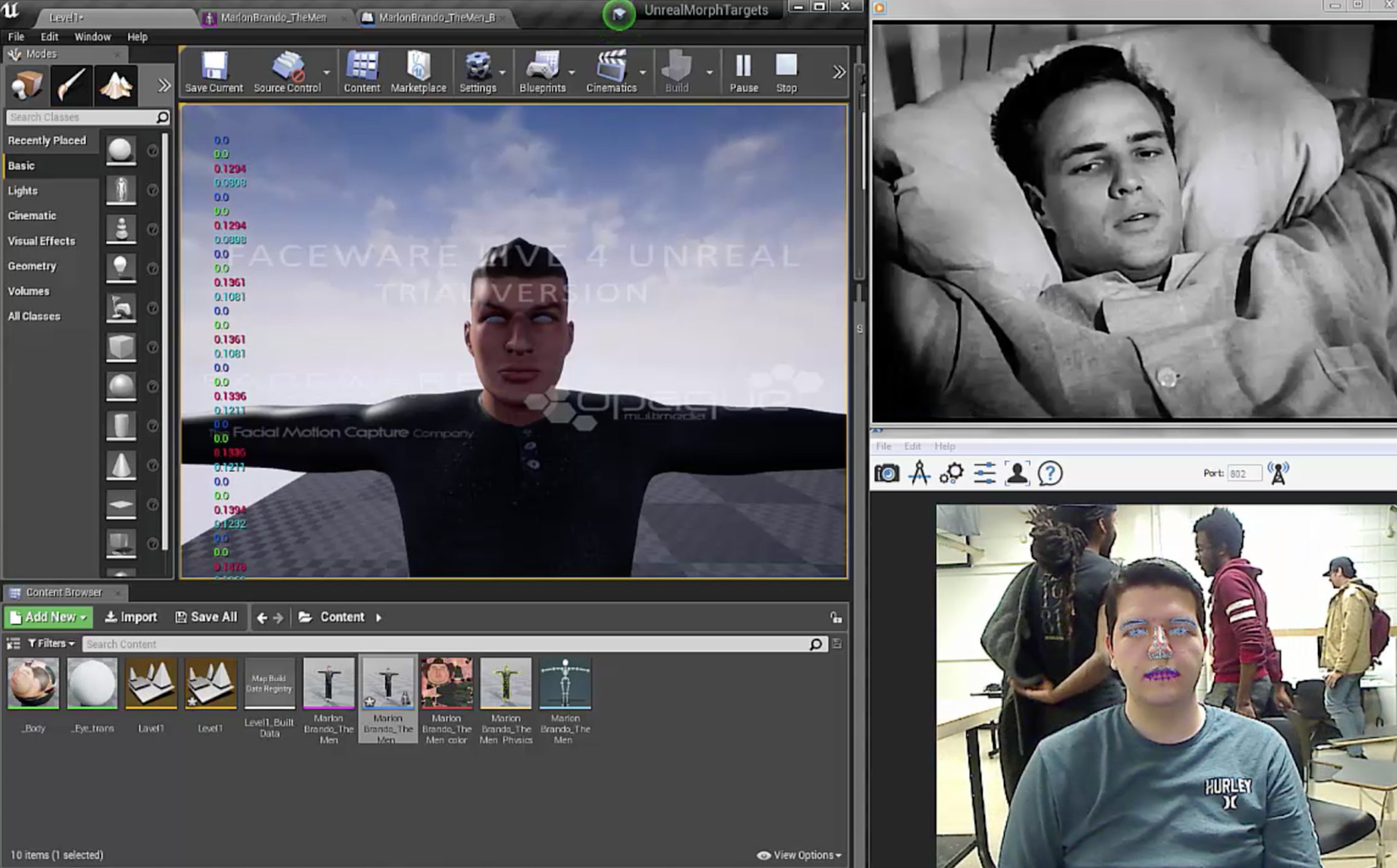Viewport: 1397px width, 868px height.
Task: Open the Help menu in Unreal
Action: click(137, 37)
